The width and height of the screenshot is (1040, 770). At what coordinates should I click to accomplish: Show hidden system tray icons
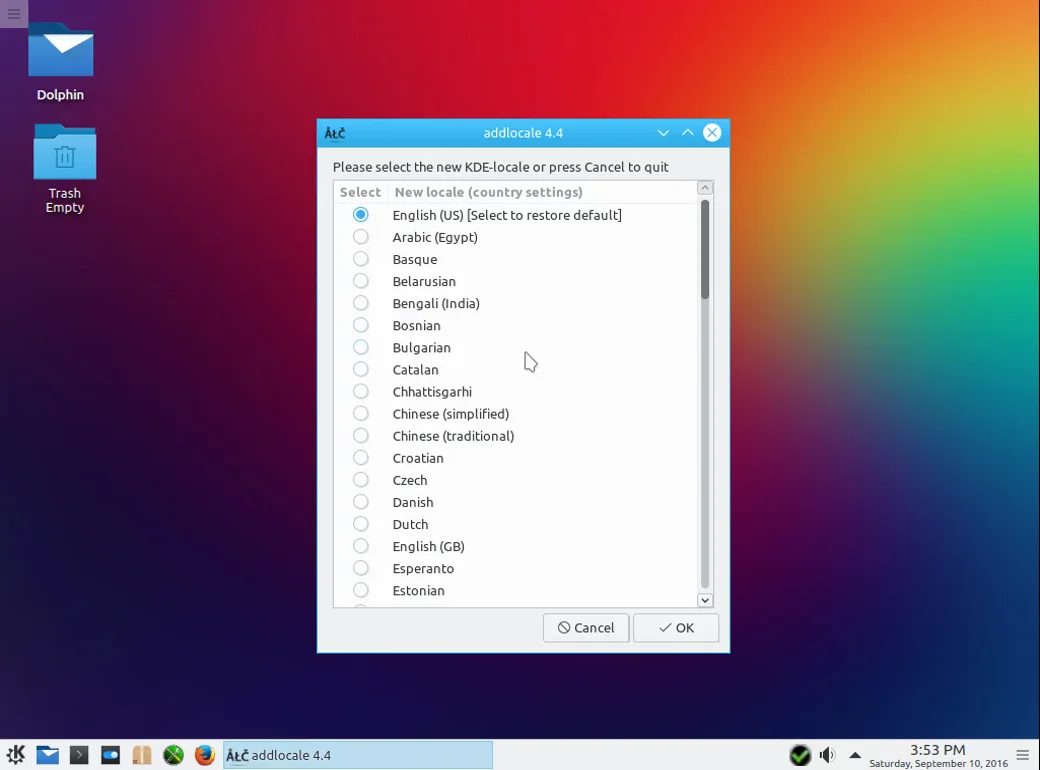pos(855,755)
